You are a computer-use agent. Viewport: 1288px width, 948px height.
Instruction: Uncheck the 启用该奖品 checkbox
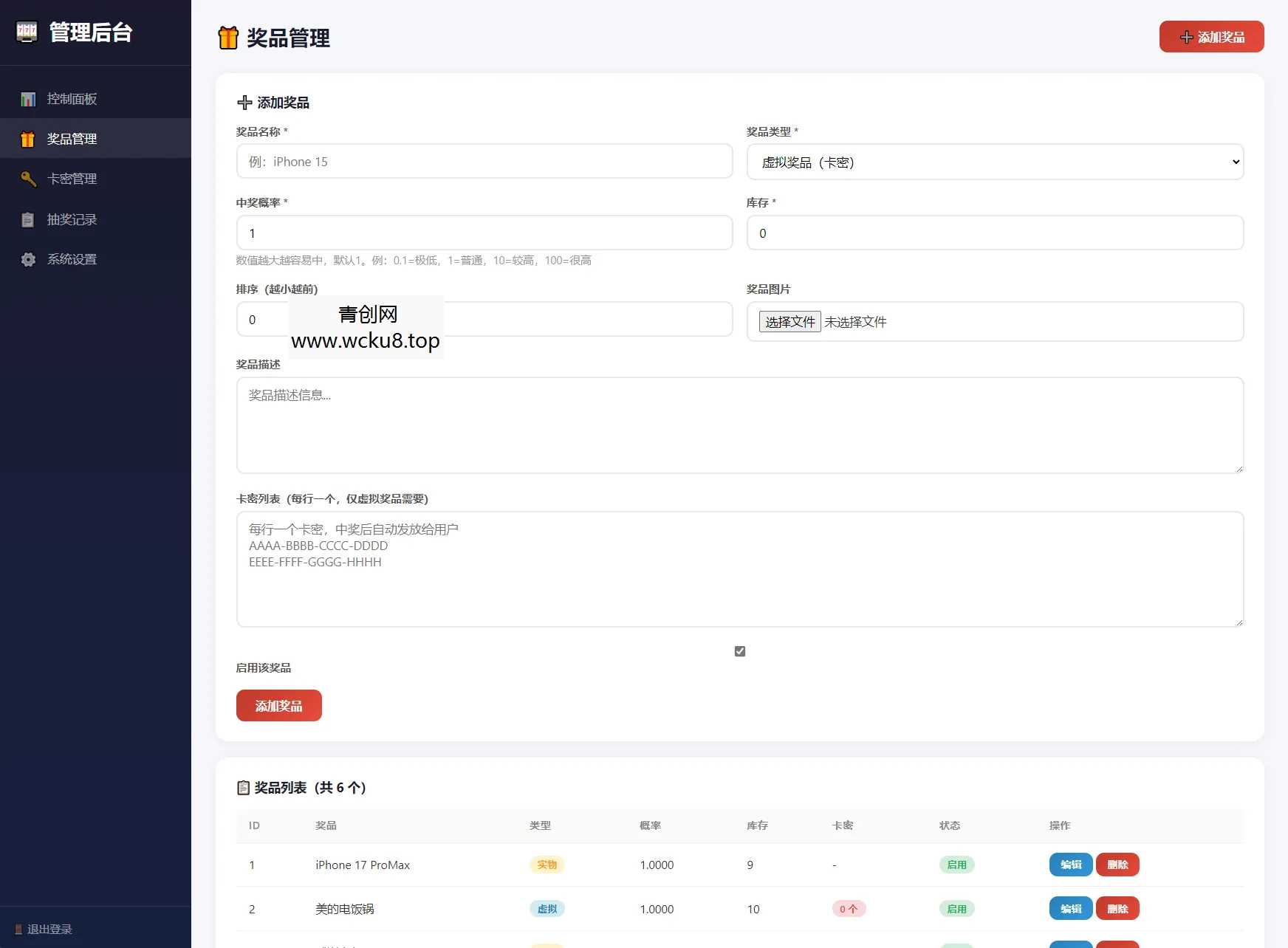[739, 650]
